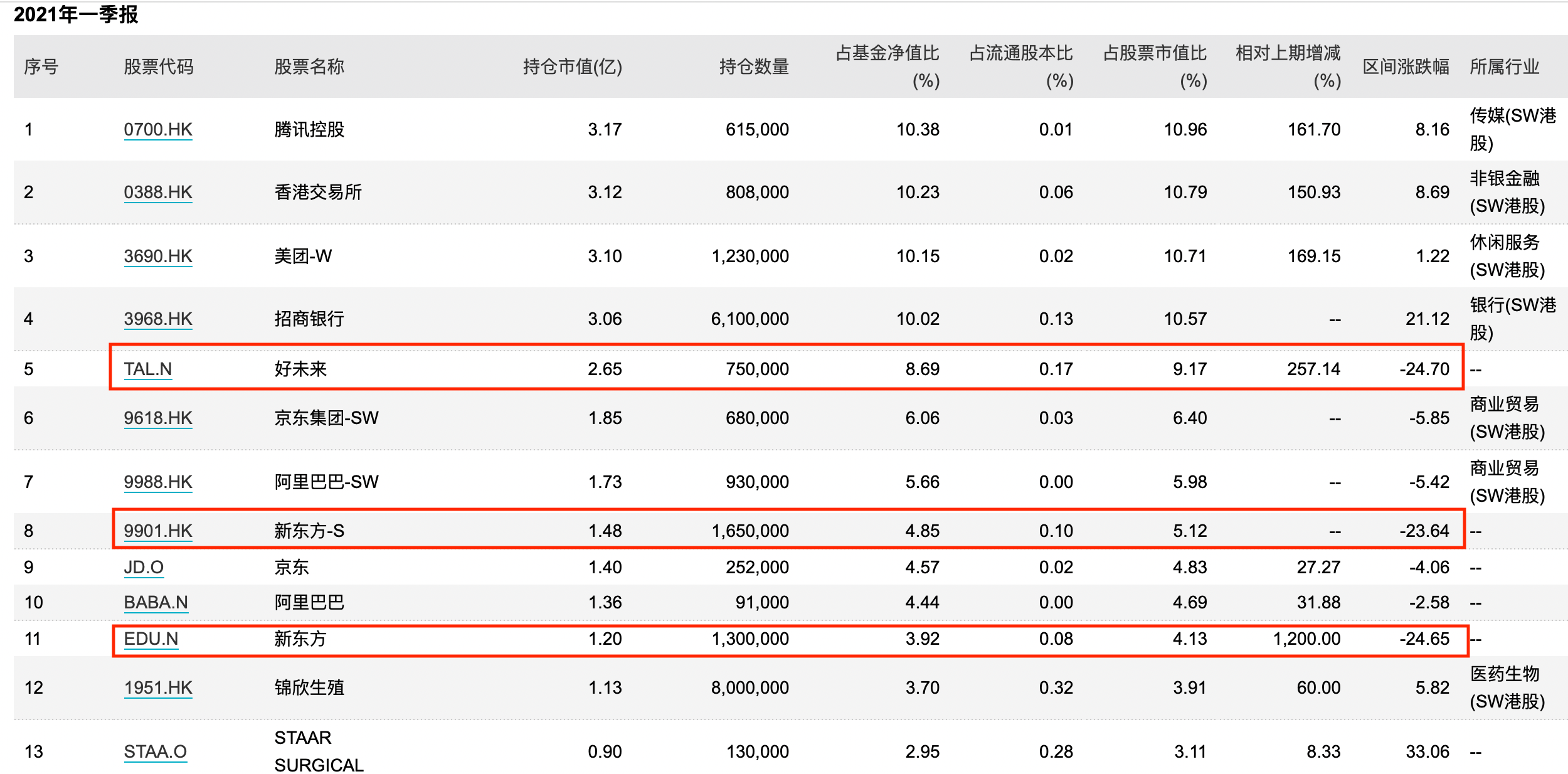Open the 3690.HK stock code link
The image size is (1568, 774).
tap(158, 257)
